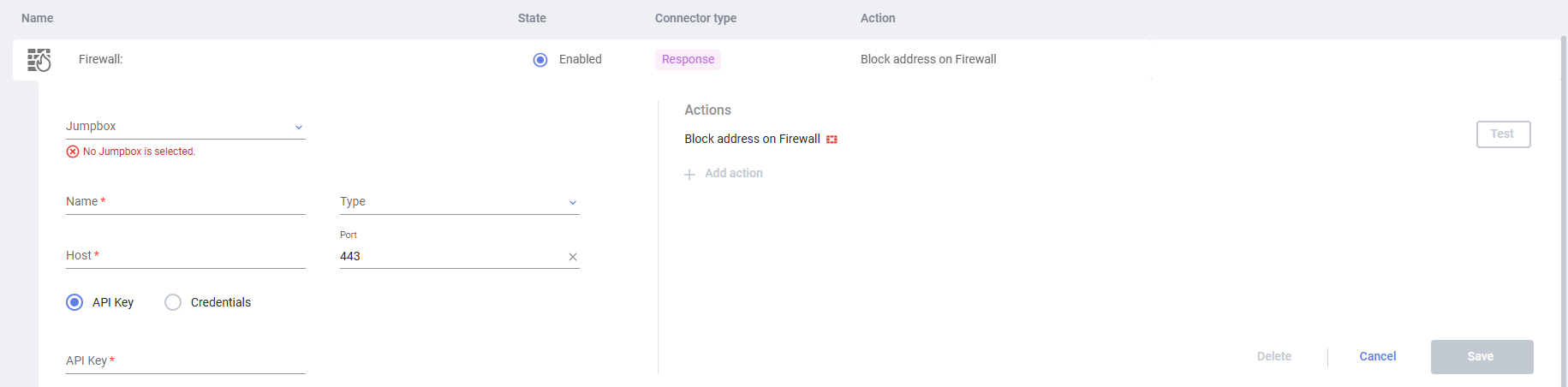Click the API Key text input at bottom
Screen dimensions: 1568x387
[x=185, y=361]
